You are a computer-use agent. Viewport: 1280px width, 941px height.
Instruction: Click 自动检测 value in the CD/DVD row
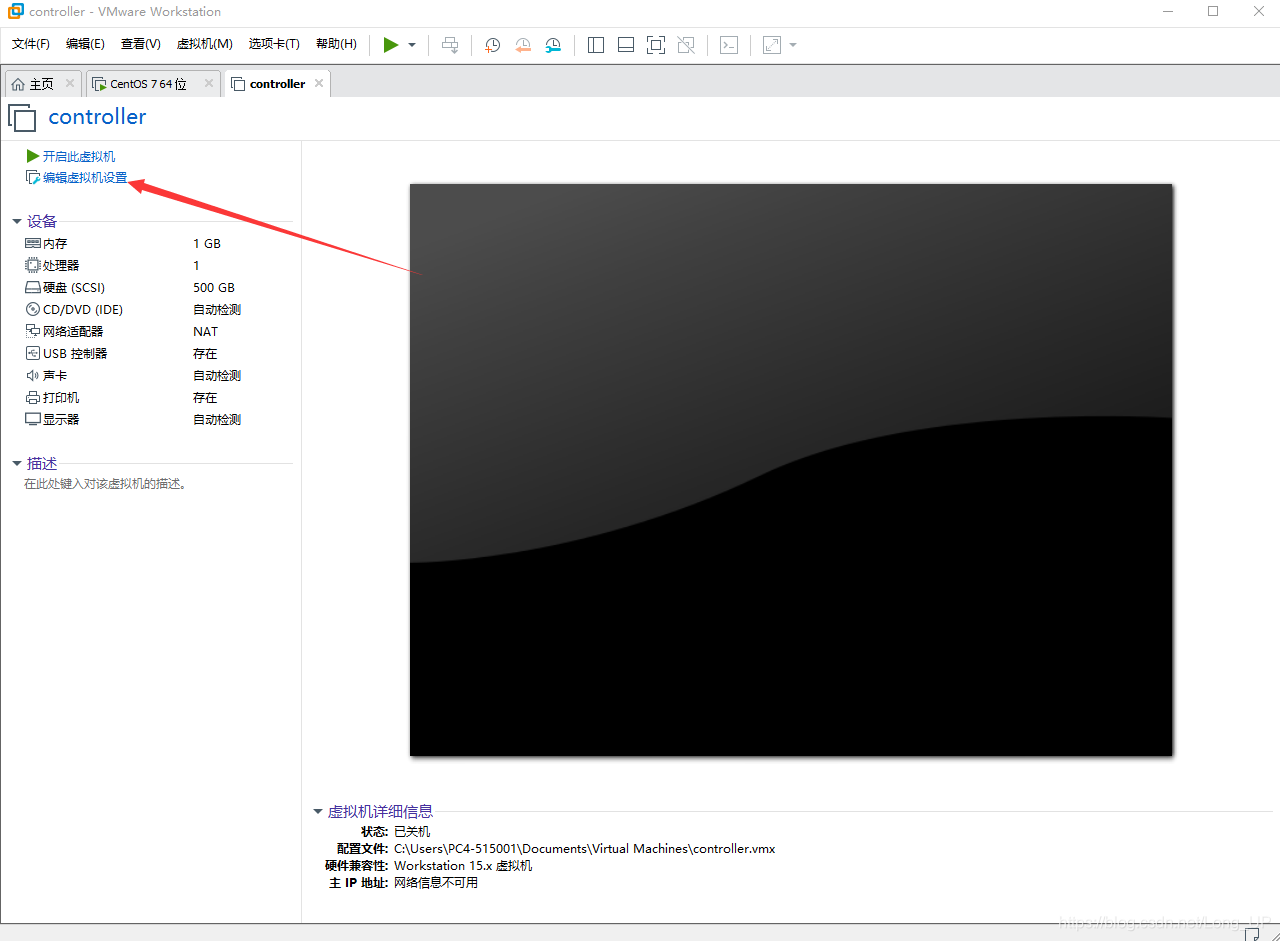click(217, 310)
